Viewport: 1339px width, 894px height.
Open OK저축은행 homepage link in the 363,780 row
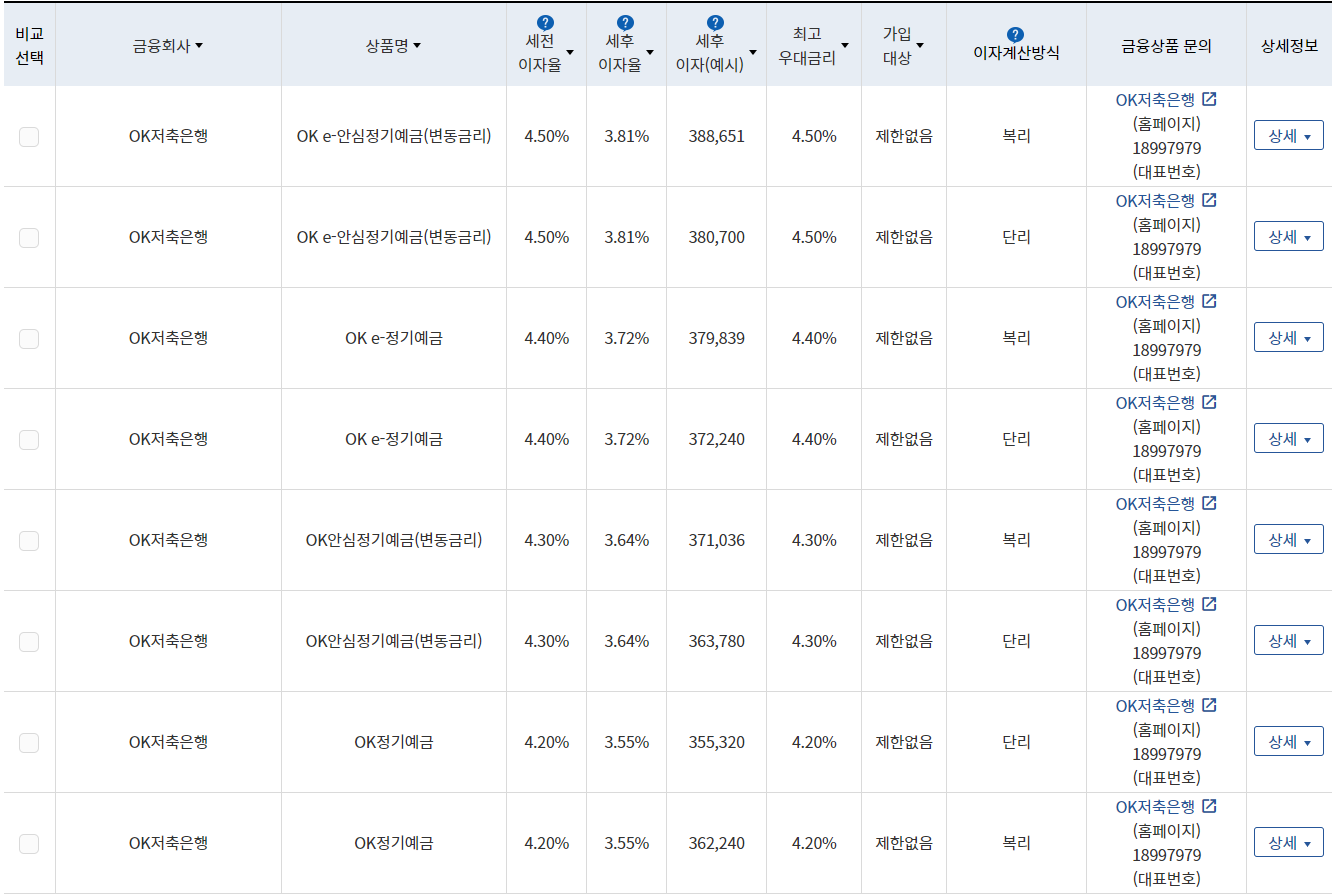1166,604
